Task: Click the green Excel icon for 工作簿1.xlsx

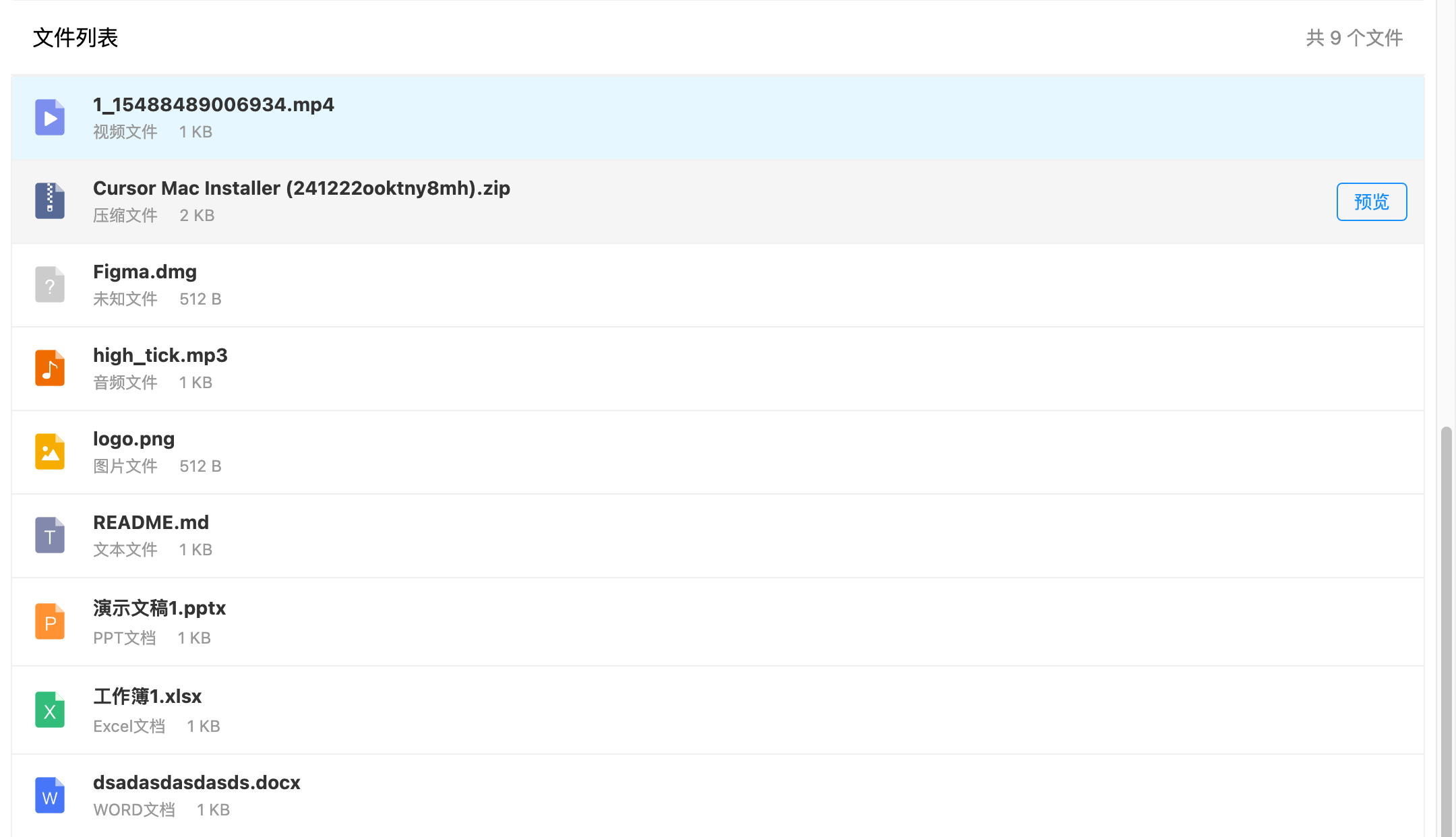Action: (50, 710)
